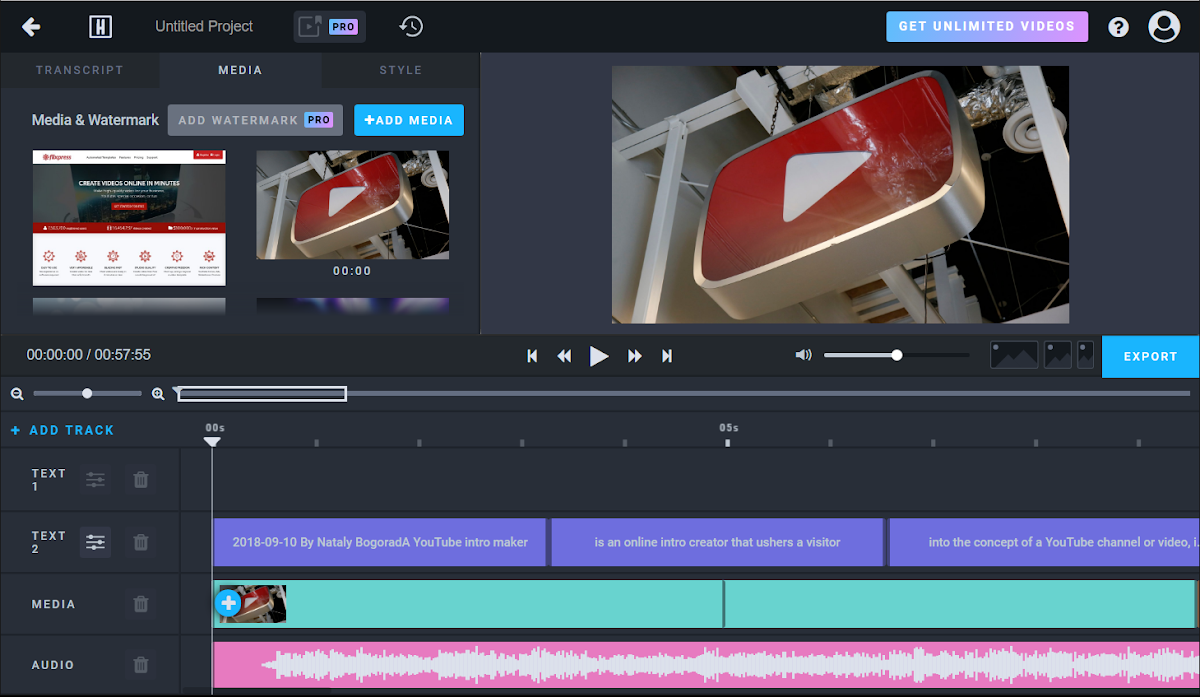This screenshot has width=1200, height=697.
Task: Click the speaker icon to mute audio
Action: click(804, 355)
